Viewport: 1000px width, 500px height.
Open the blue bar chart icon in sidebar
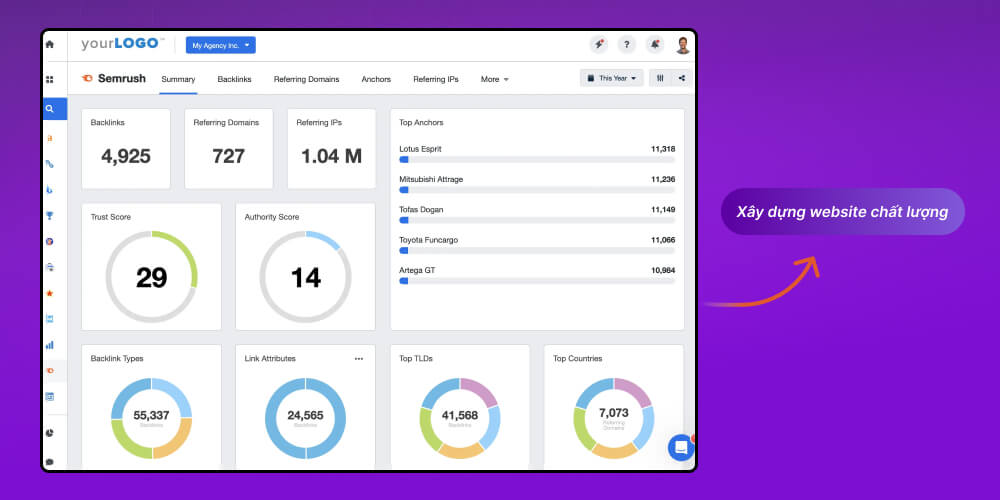(50, 345)
